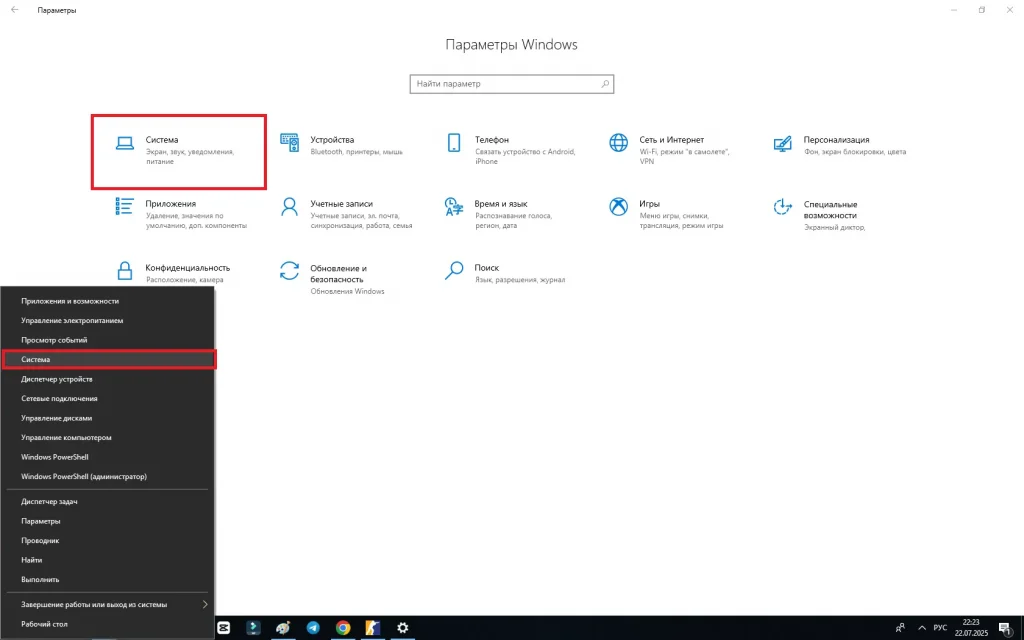
Task: Open Проводник from context menu
Action: pos(107,541)
